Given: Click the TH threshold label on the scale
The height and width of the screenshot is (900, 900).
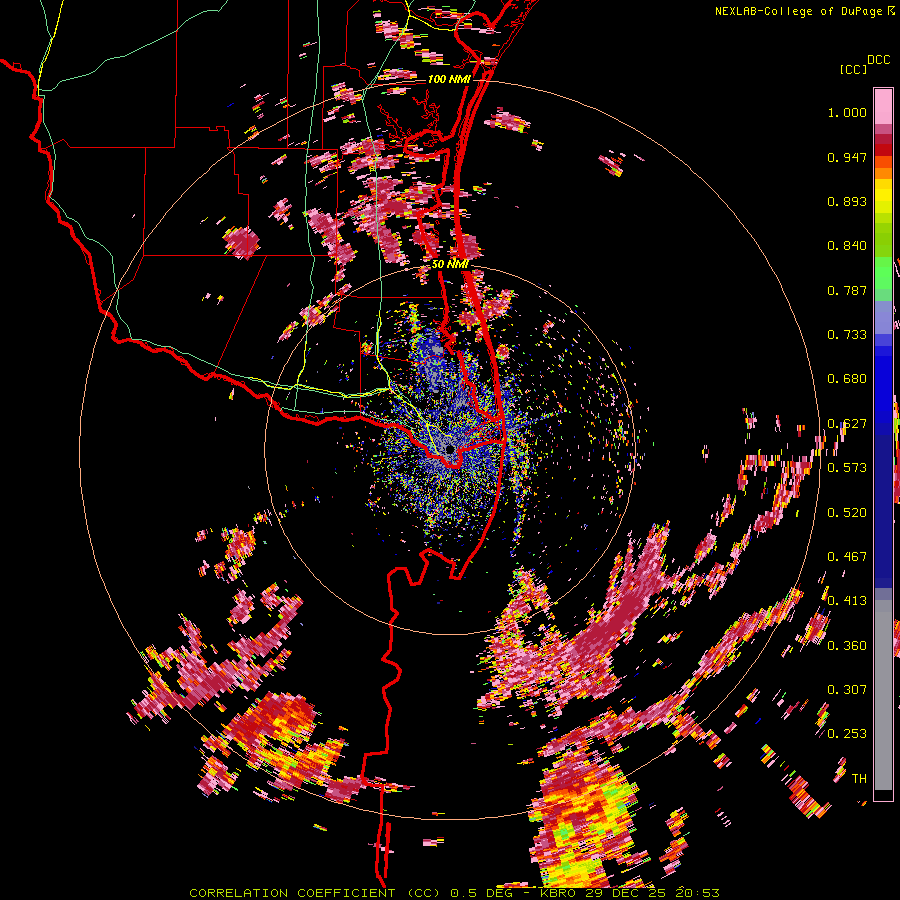Looking at the screenshot, I should (x=859, y=779).
